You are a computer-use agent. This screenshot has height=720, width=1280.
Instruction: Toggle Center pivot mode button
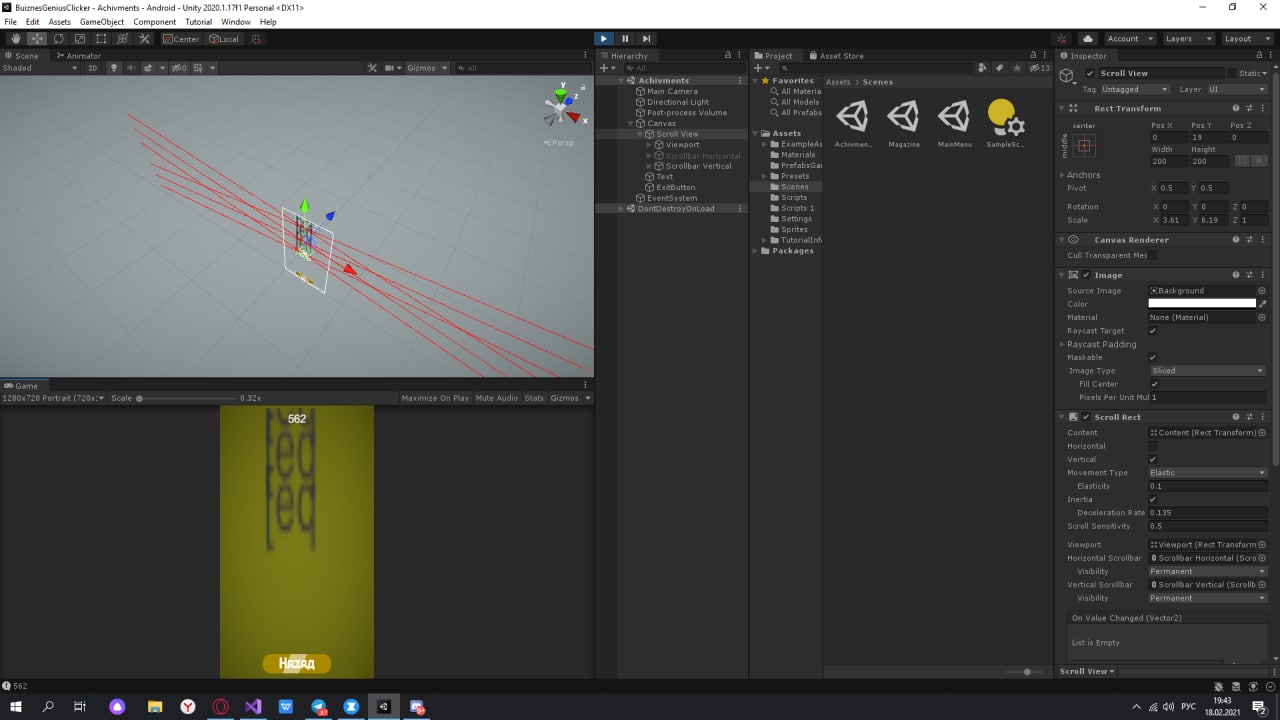coord(182,39)
